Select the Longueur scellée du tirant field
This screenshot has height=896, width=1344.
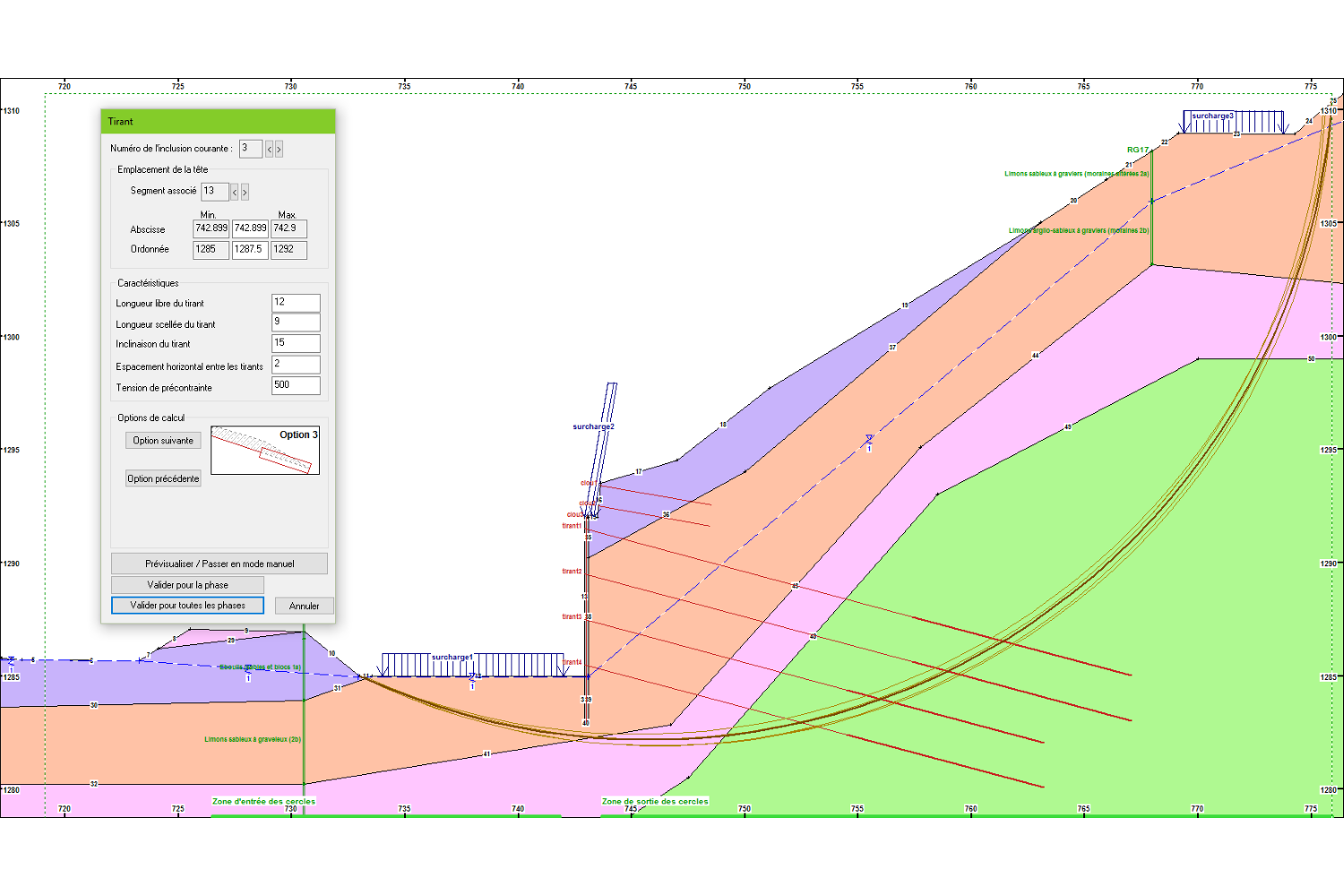(295, 323)
